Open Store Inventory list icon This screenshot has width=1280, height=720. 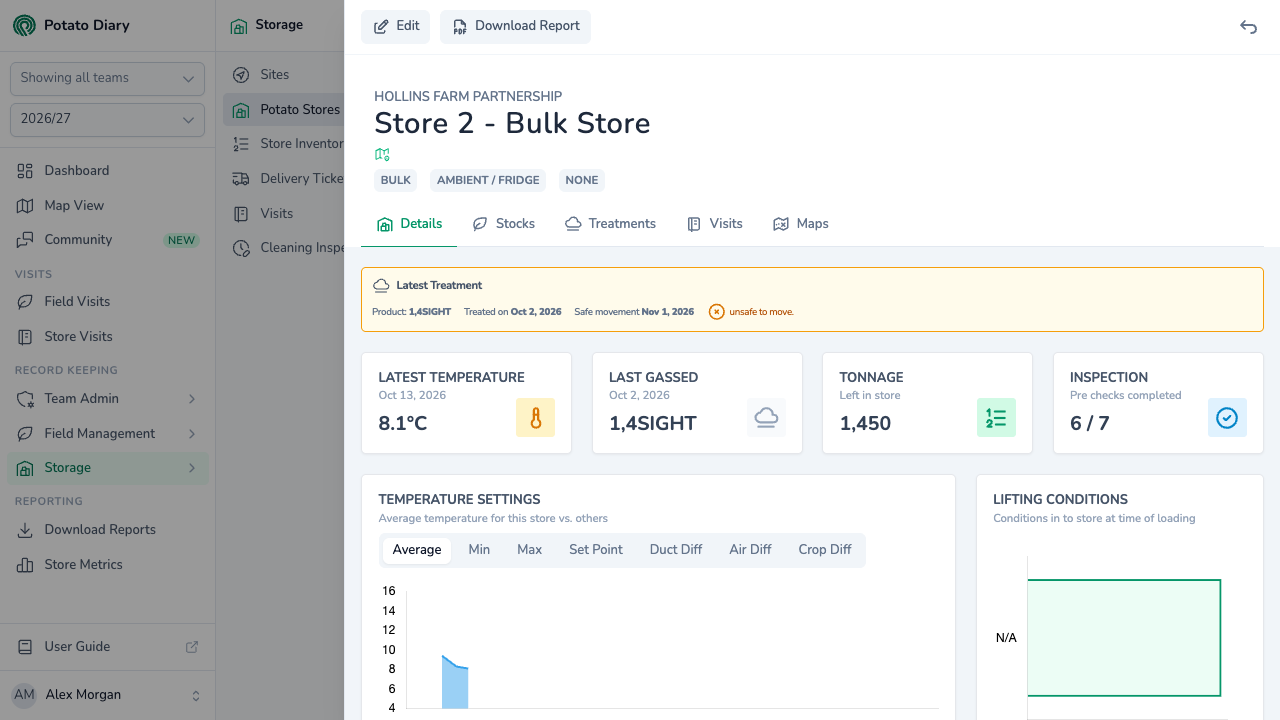tap(241, 144)
